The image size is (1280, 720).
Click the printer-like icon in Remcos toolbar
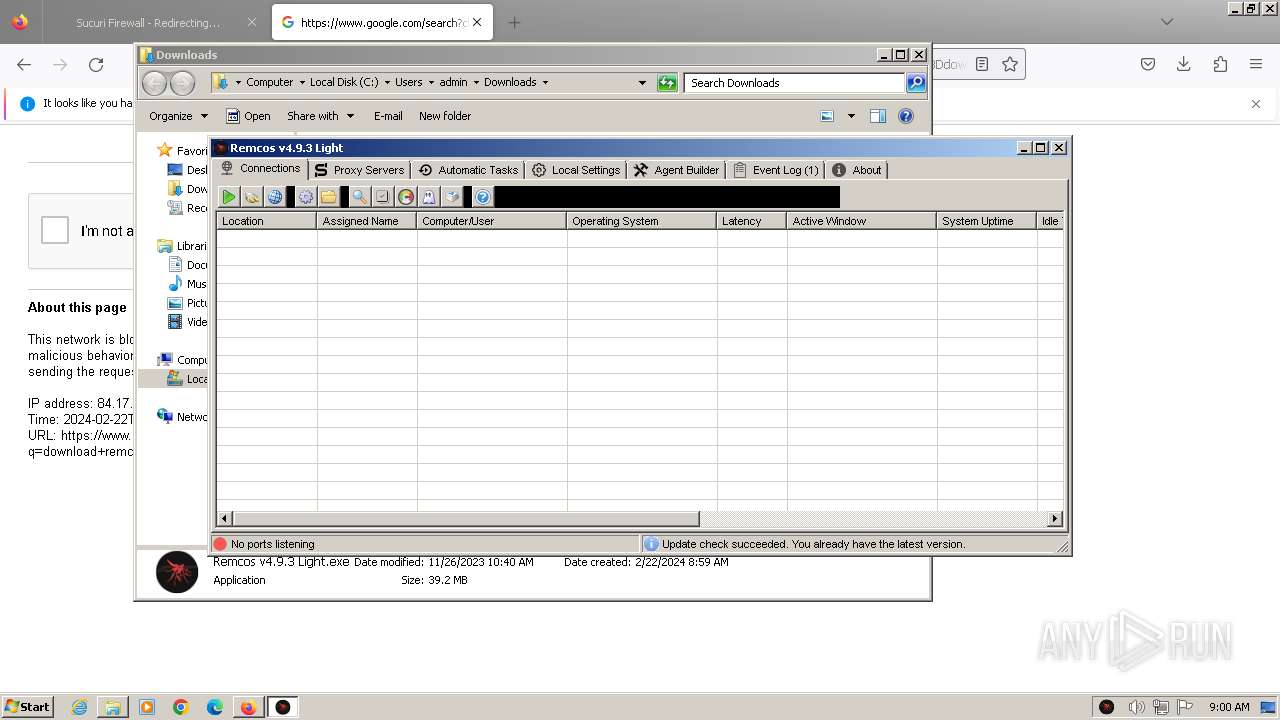[452, 197]
